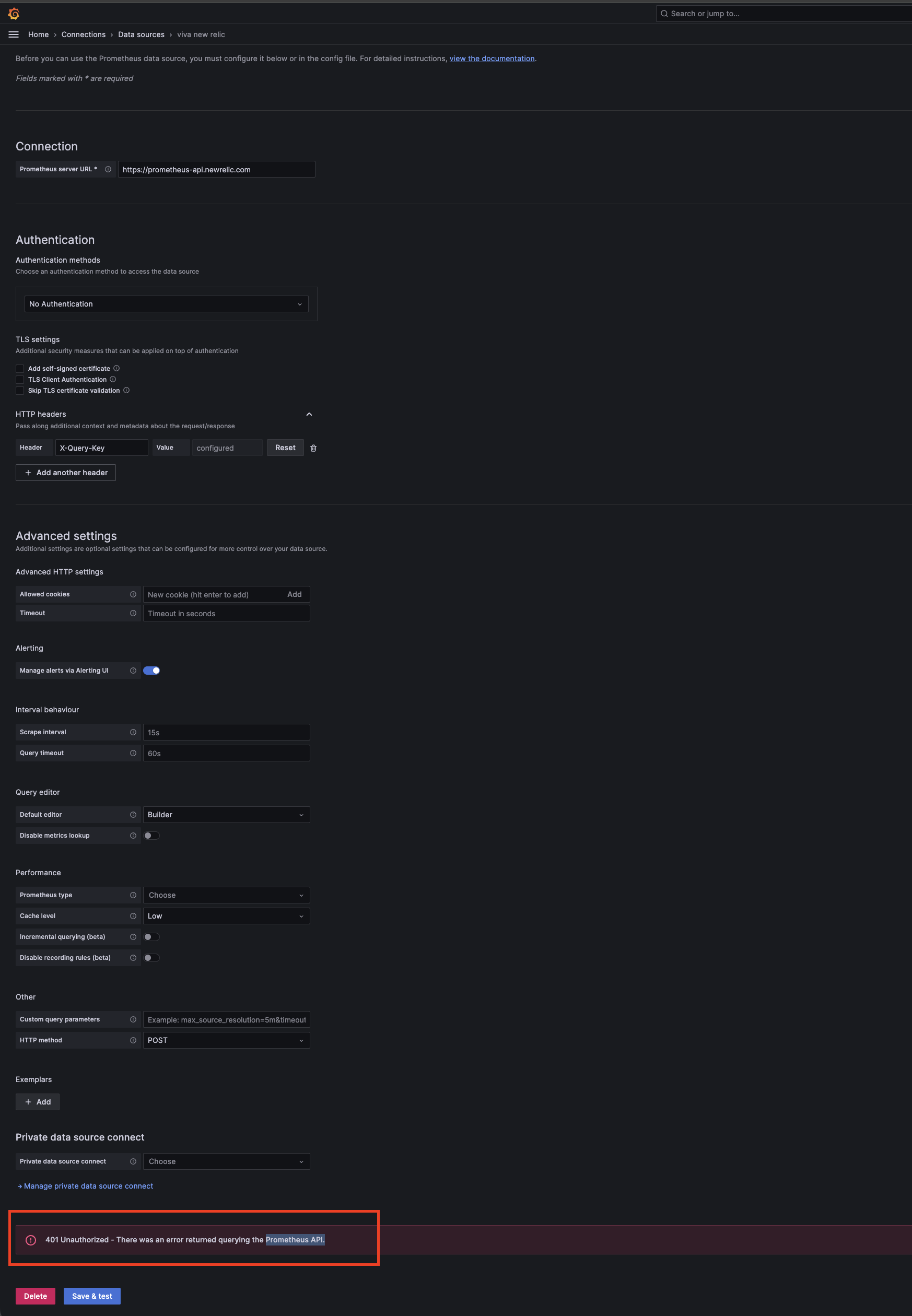This screenshot has width=912, height=1316.
Task: Open the No Authentication method dropdown
Action: pyautogui.click(x=166, y=304)
